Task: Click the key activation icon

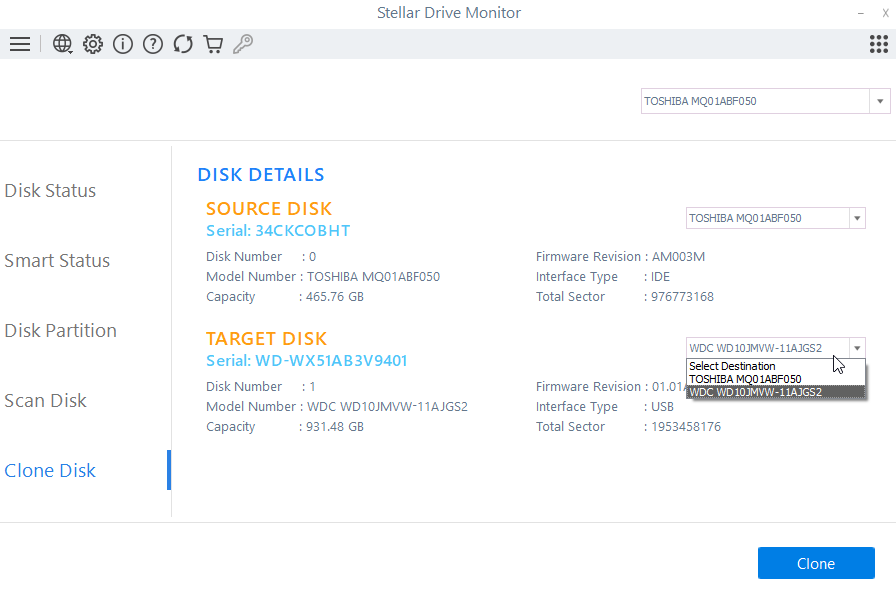Action: pyautogui.click(x=243, y=44)
